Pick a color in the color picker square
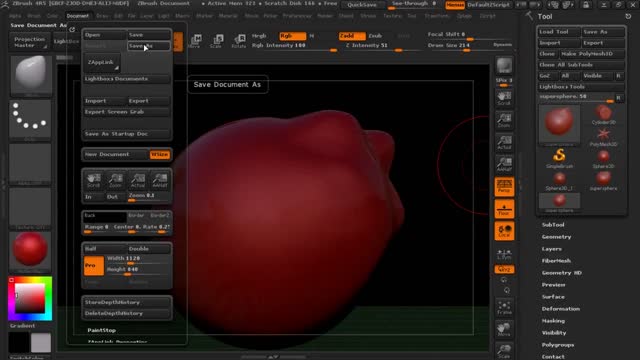This screenshot has width=640, height=360. click(x=30, y=299)
